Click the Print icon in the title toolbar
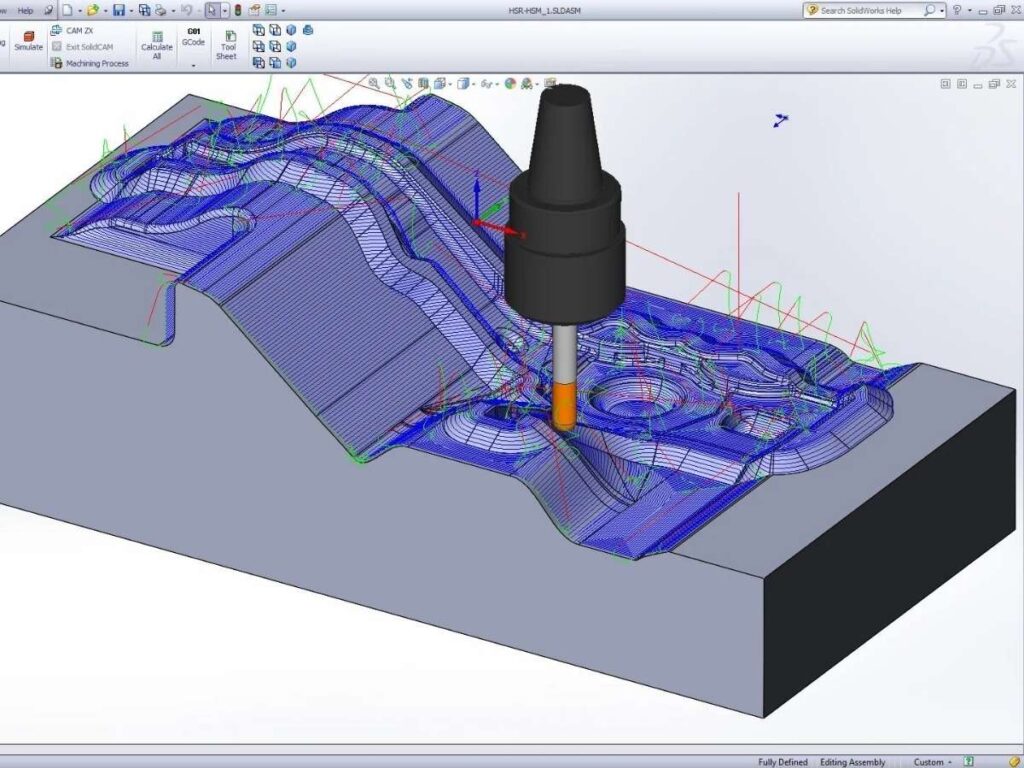The image size is (1024, 768). [x=159, y=10]
